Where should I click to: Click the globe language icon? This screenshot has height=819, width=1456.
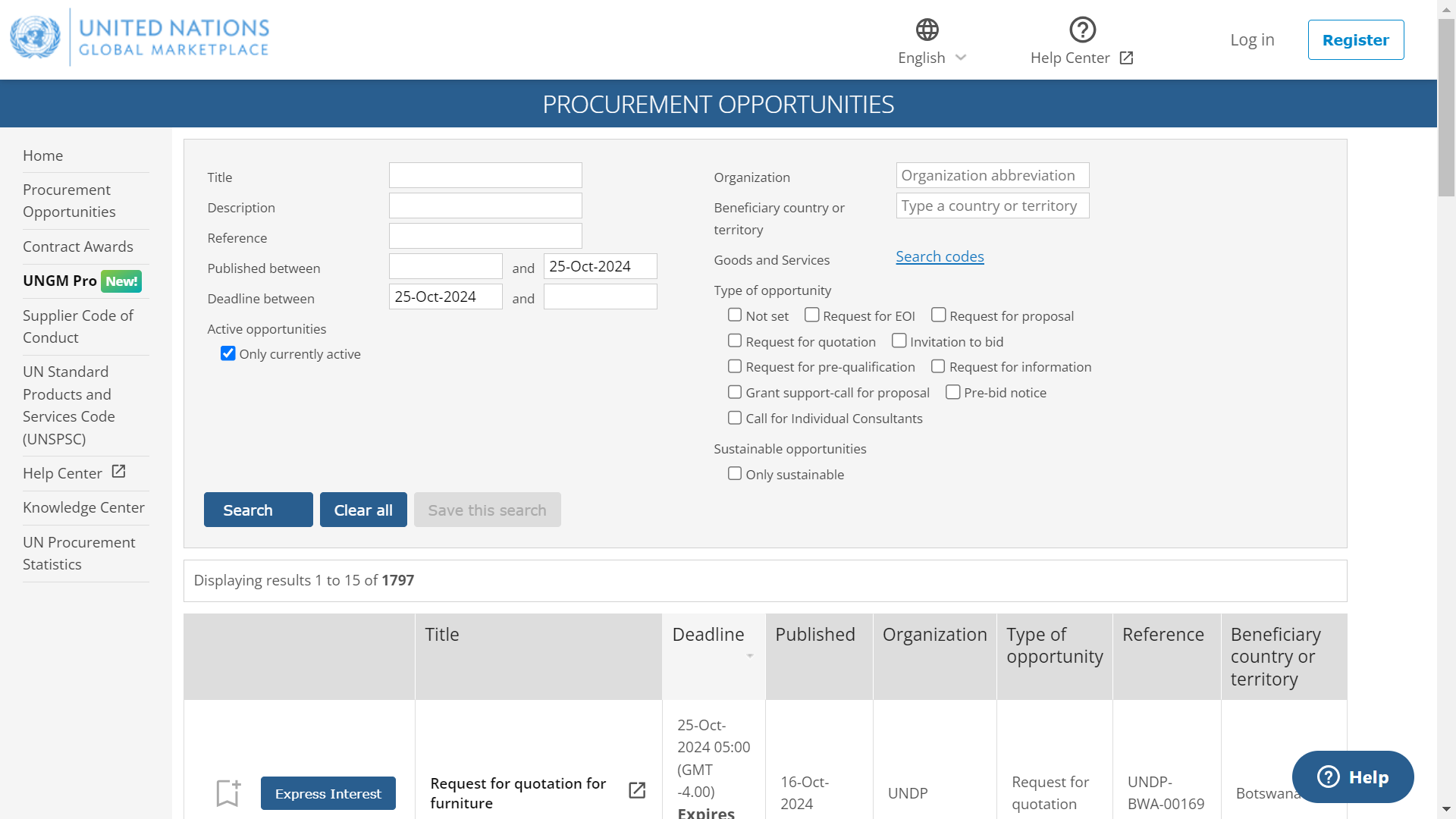click(927, 30)
